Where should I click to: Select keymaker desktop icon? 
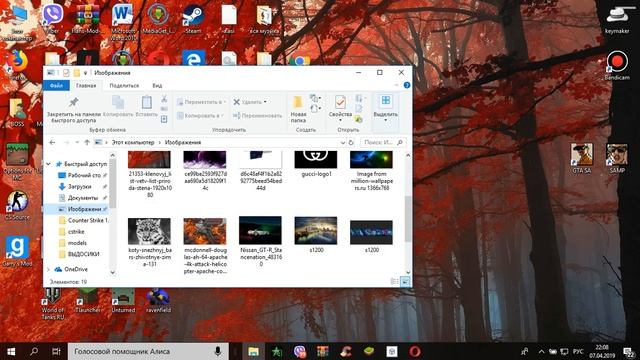tap(617, 20)
